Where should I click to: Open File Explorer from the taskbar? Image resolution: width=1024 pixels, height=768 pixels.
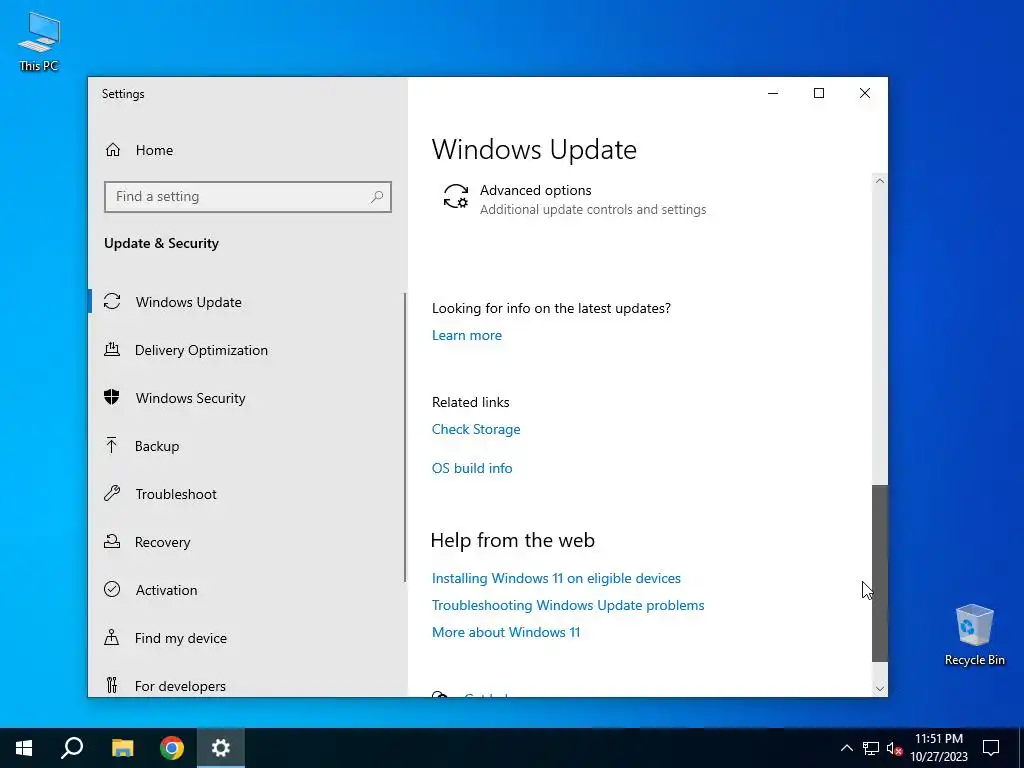[122, 748]
